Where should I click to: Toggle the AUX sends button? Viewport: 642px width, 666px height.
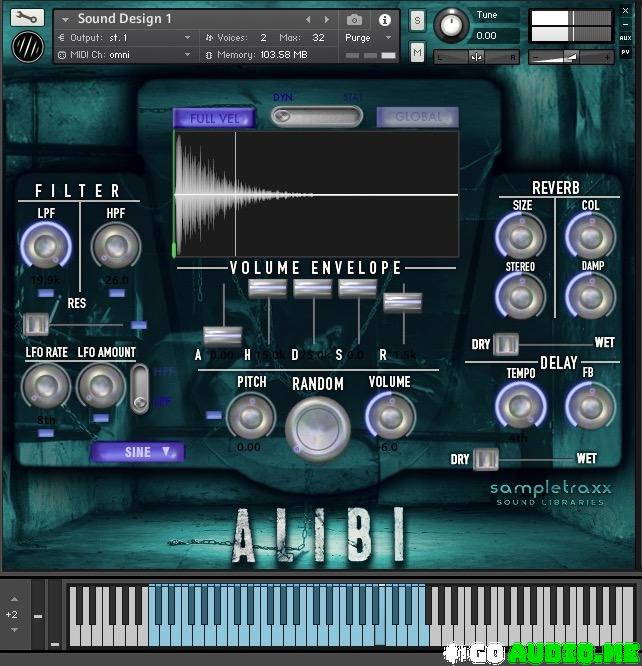click(x=625, y=38)
